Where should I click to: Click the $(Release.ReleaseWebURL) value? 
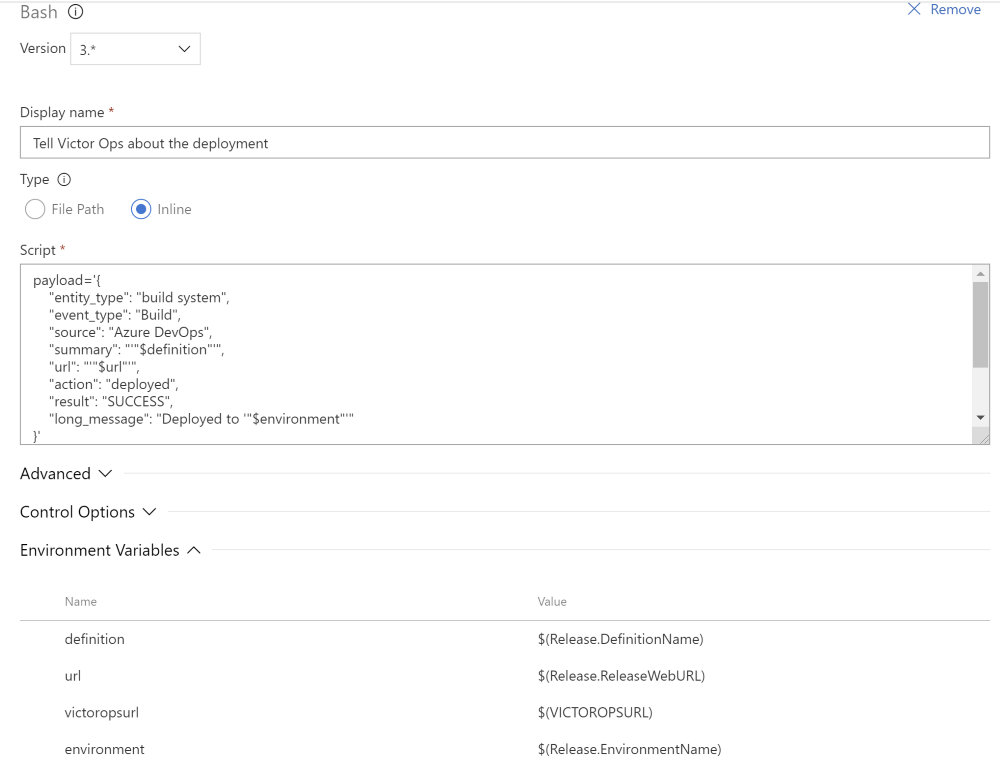click(x=621, y=675)
